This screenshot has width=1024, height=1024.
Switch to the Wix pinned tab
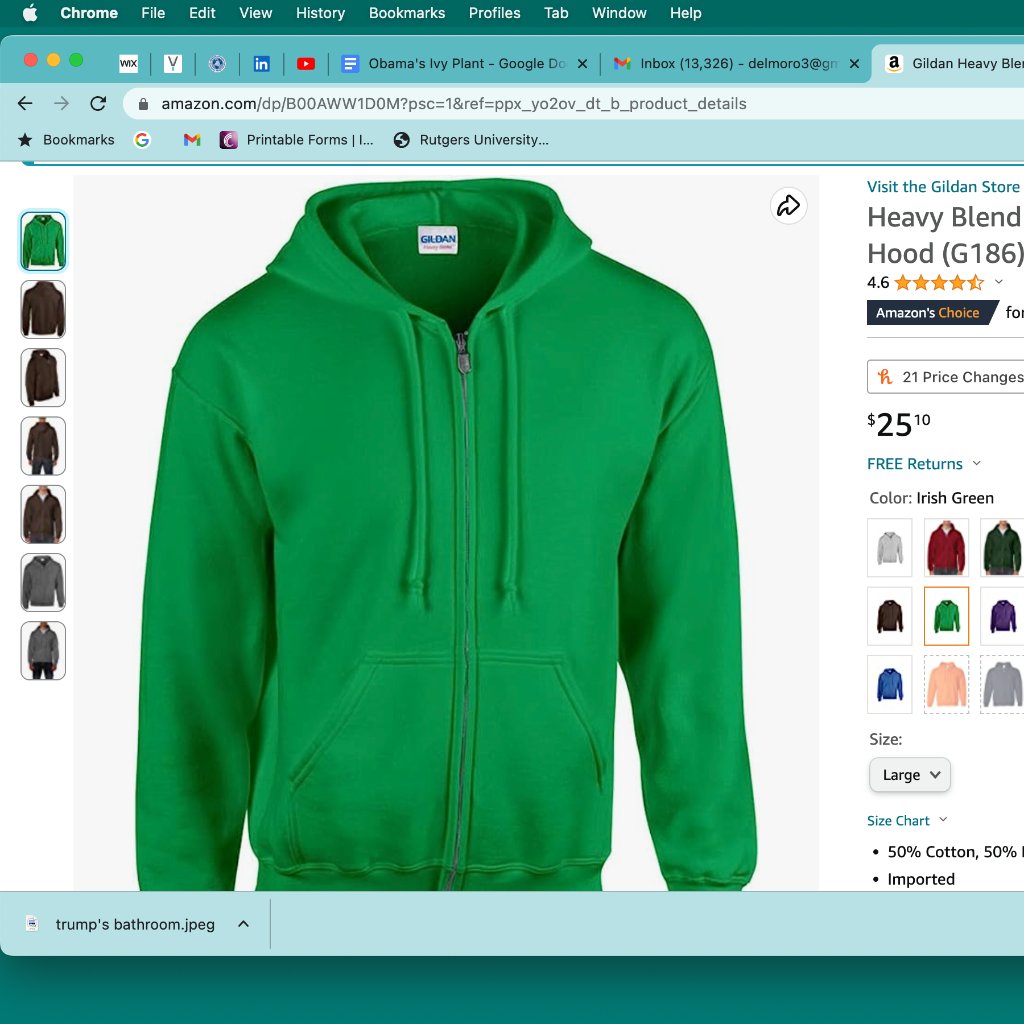[x=129, y=63]
